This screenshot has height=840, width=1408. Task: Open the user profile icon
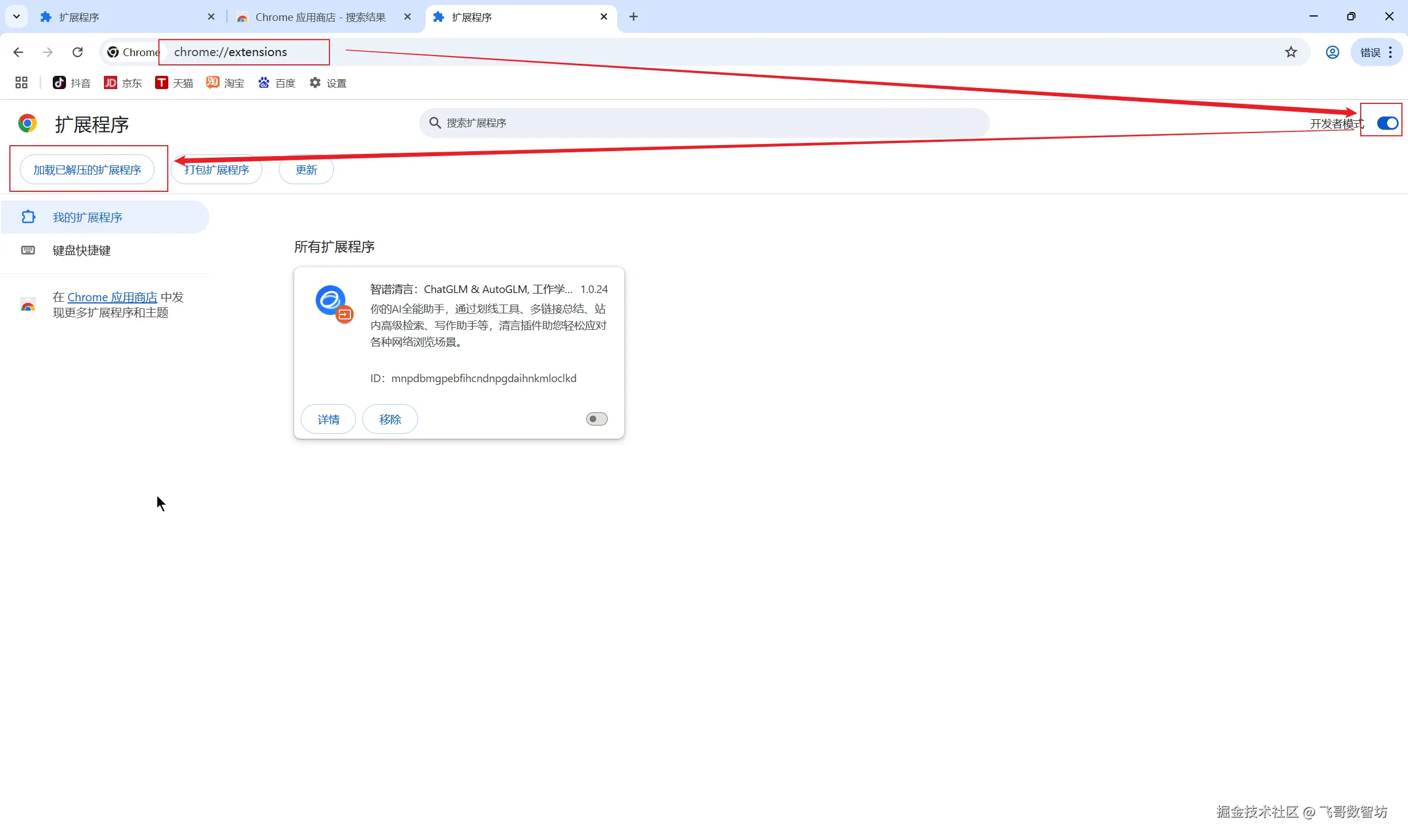click(1332, 52)
